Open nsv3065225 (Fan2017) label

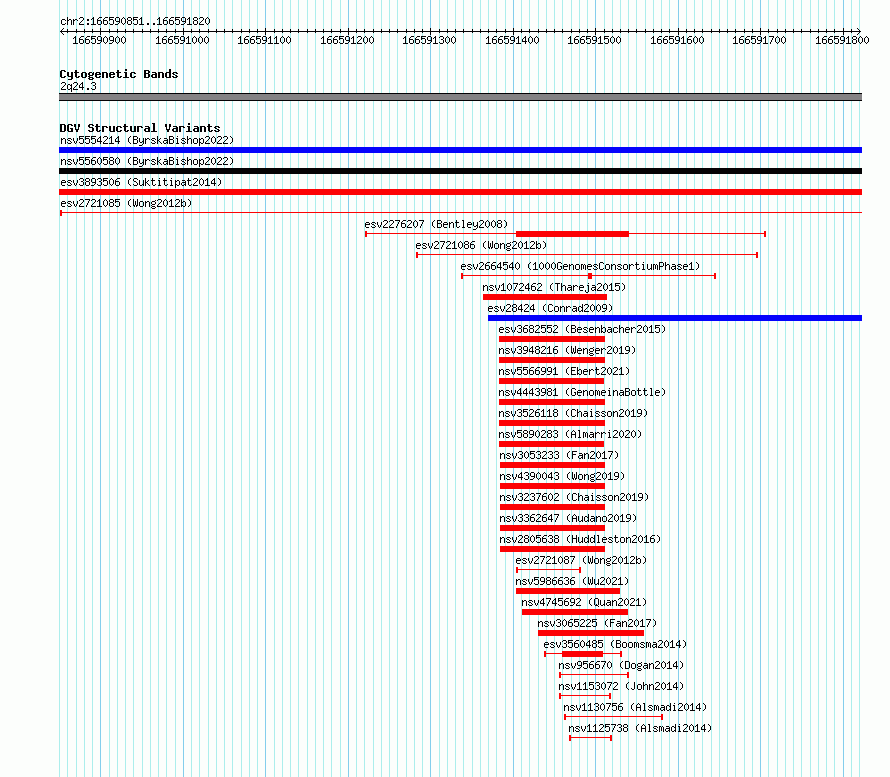click(x=597, y=623)
